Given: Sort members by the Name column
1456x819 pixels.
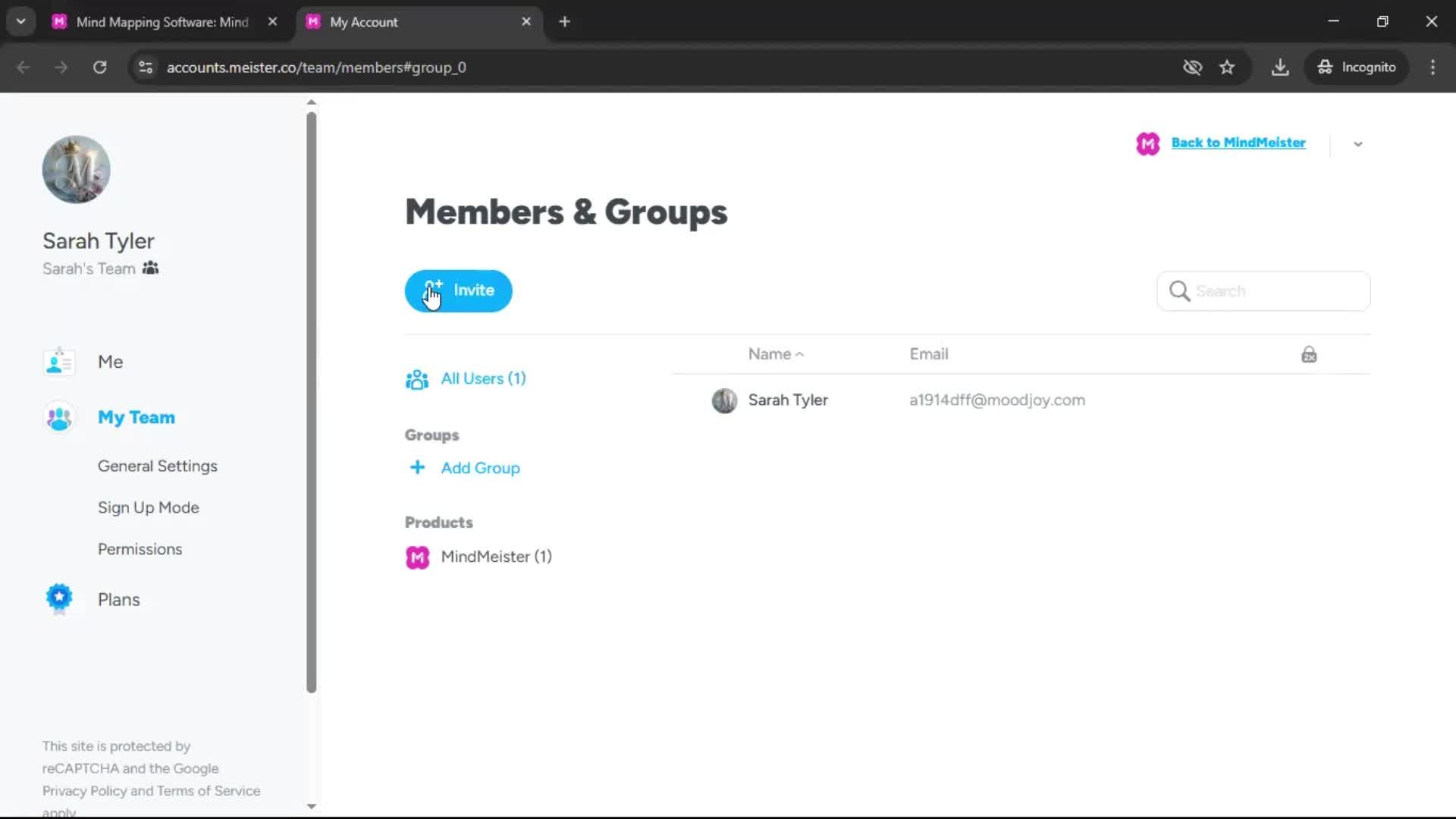Looking at the screenshot, I should tap(776, 354).
